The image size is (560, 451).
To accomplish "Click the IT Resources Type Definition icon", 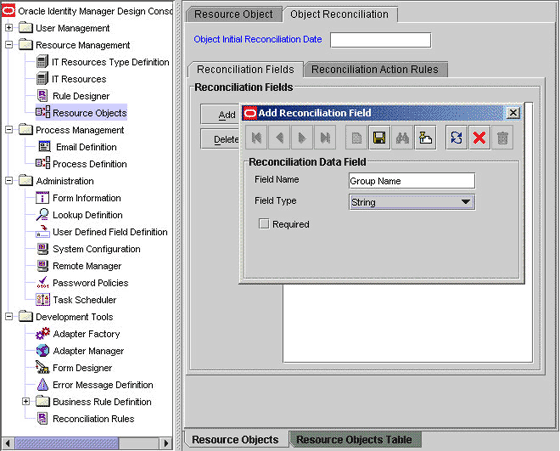I will (x=42, y=62).
